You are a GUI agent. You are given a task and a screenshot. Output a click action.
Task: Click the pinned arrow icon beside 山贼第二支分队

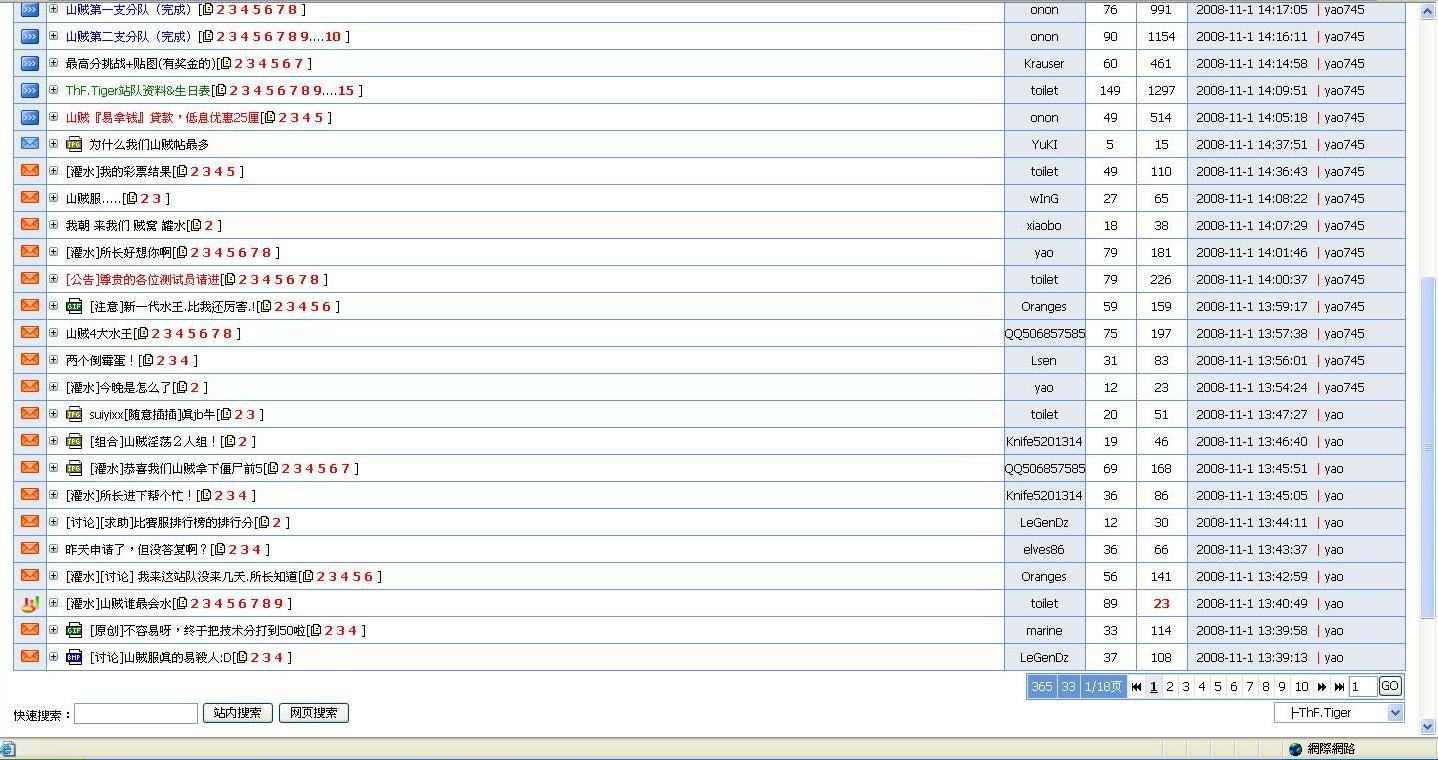30,36
